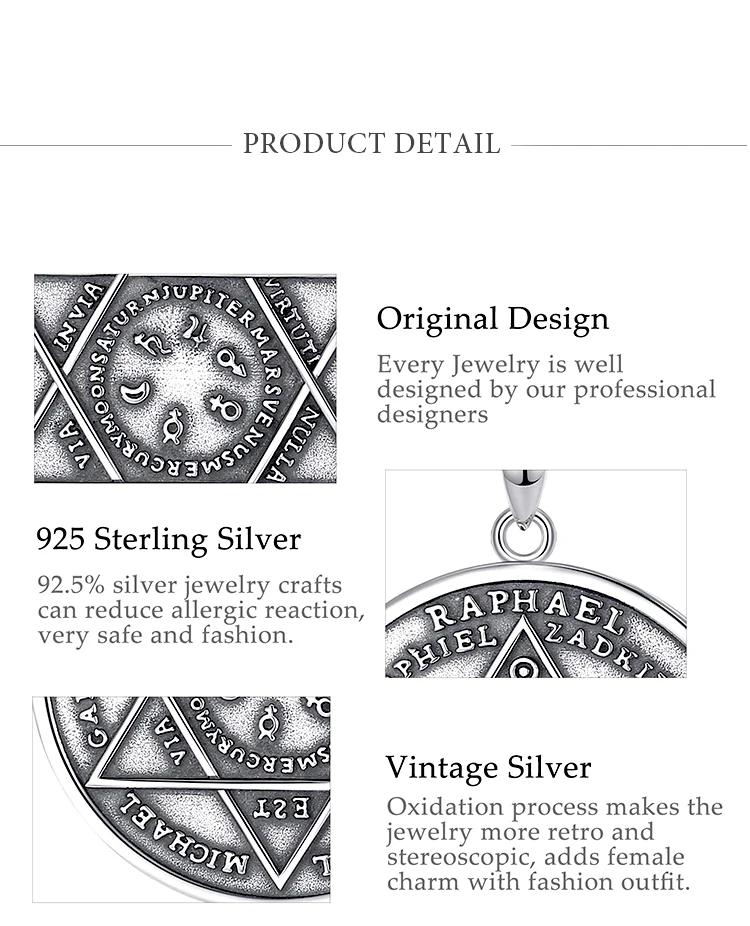The height and width of the screenshot is (926, 750).
Task: Click the 925 Sterling Silver heading
Action: (x=168, y=540)
